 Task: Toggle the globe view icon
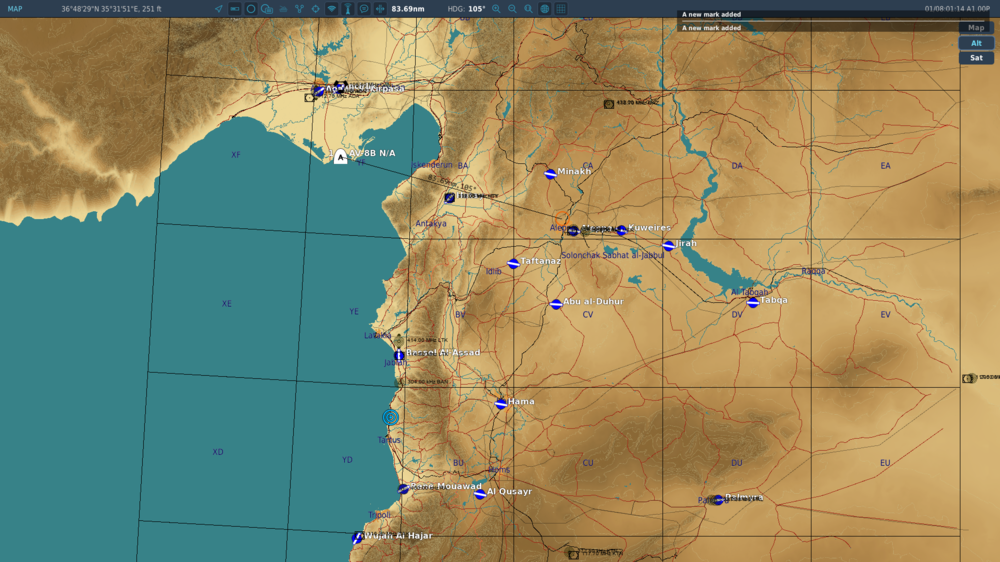pyautogui.click(x=545, y=9)
